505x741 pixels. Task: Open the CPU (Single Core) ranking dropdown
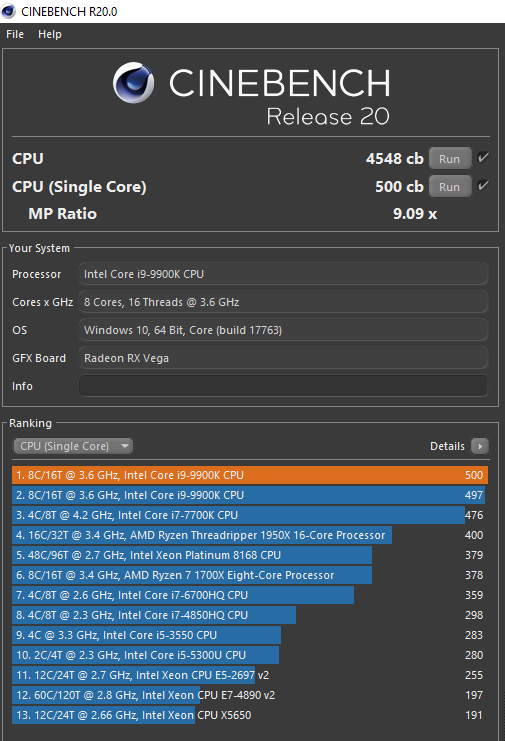(73, 446)
